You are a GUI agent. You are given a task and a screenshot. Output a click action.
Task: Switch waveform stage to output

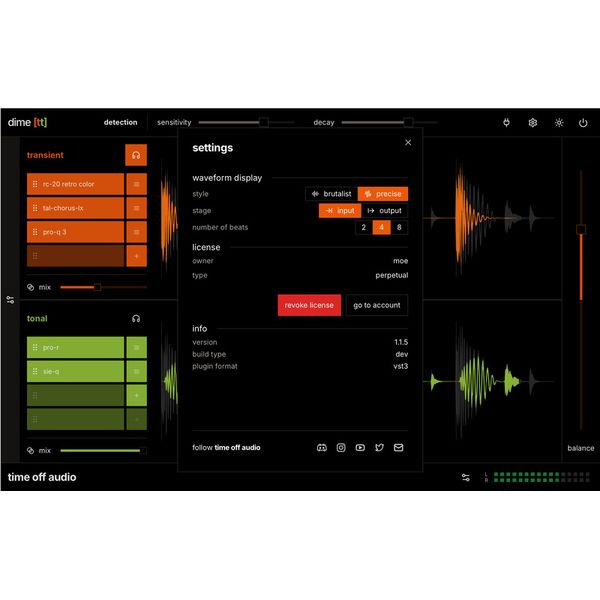(384, 211)
